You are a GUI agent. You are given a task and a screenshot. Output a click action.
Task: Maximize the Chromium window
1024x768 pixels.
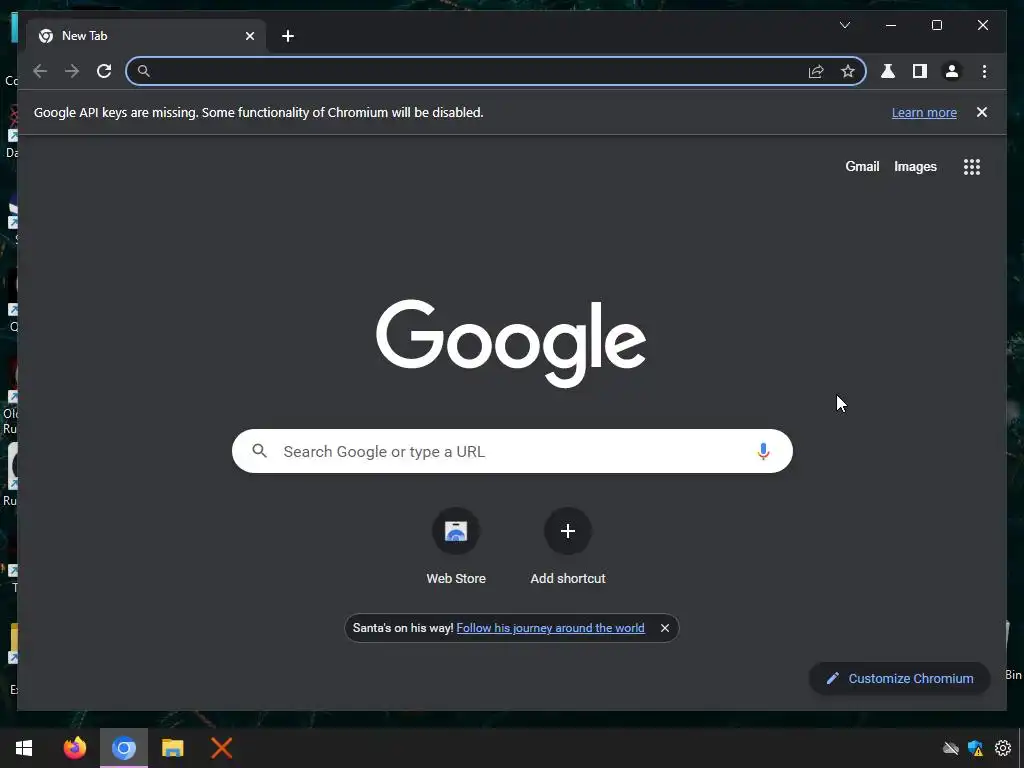(936, 25)
